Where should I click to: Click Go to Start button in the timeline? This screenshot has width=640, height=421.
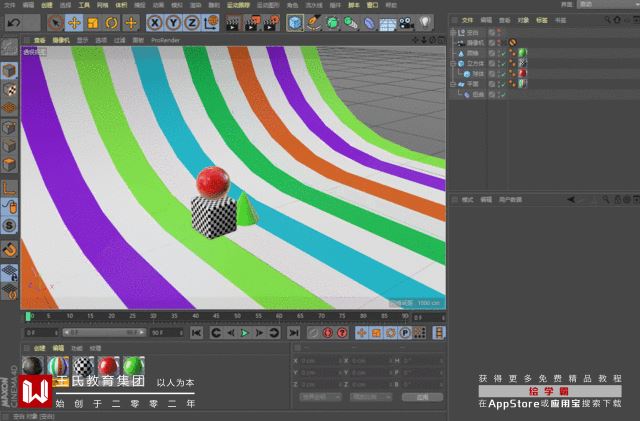tap(196, 333)
